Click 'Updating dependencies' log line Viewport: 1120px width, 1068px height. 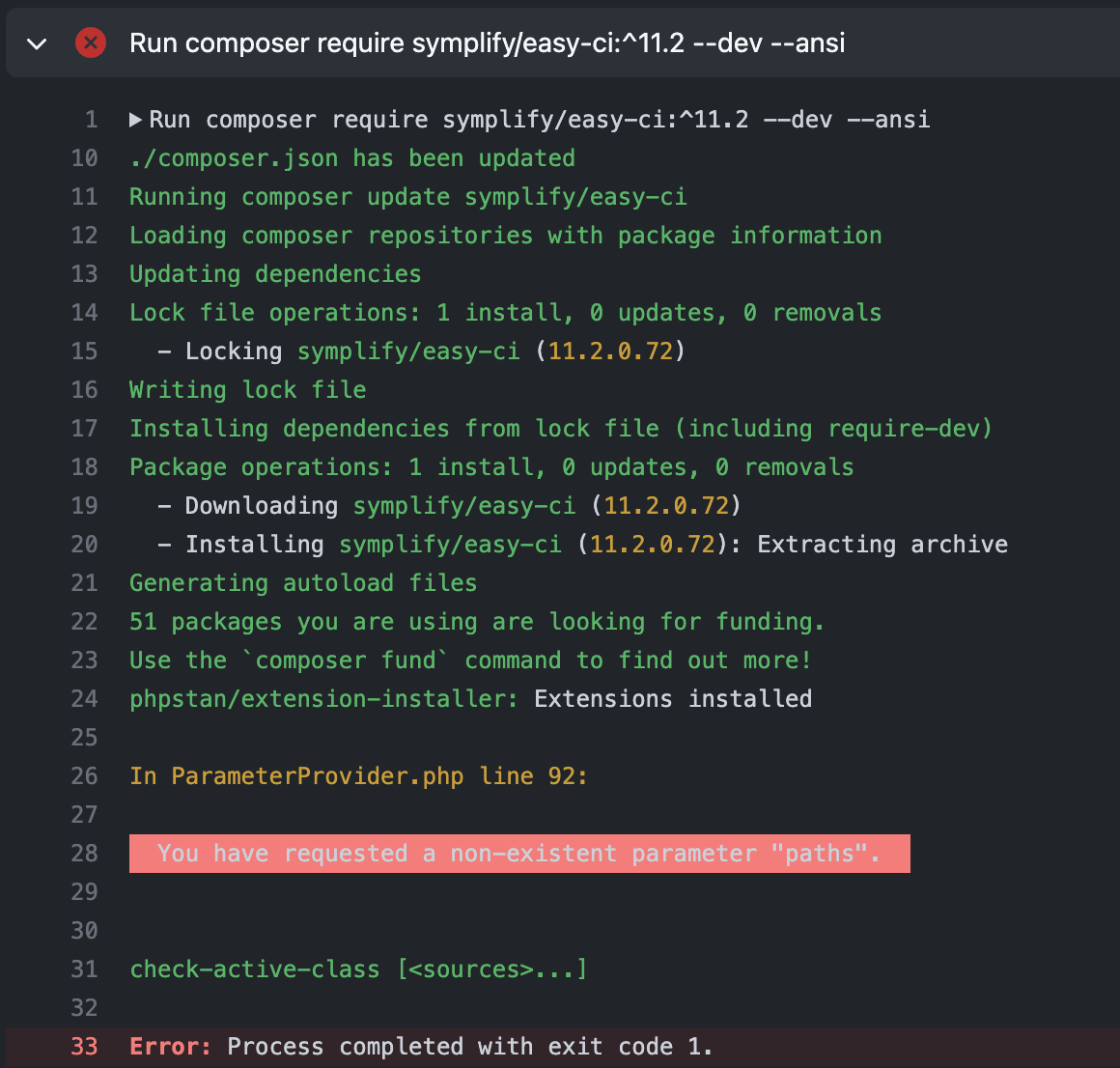(275, 273)
